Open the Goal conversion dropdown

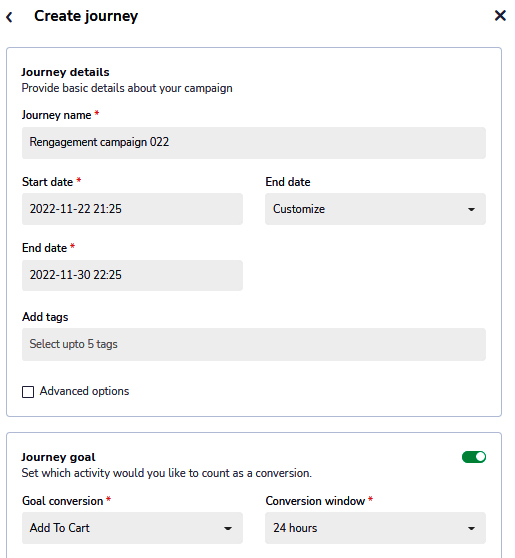132,528
